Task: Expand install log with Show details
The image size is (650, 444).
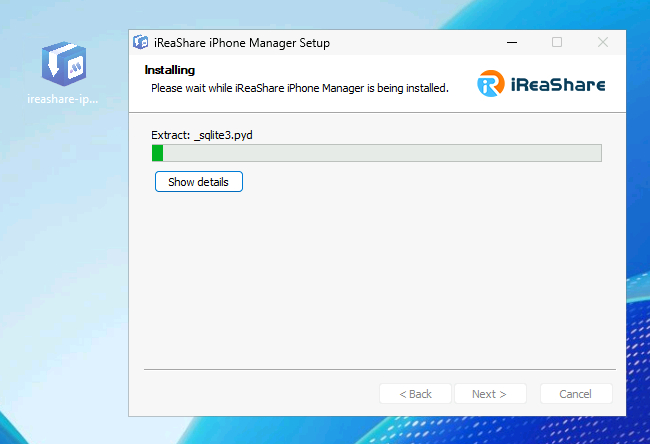Action: 198,182
